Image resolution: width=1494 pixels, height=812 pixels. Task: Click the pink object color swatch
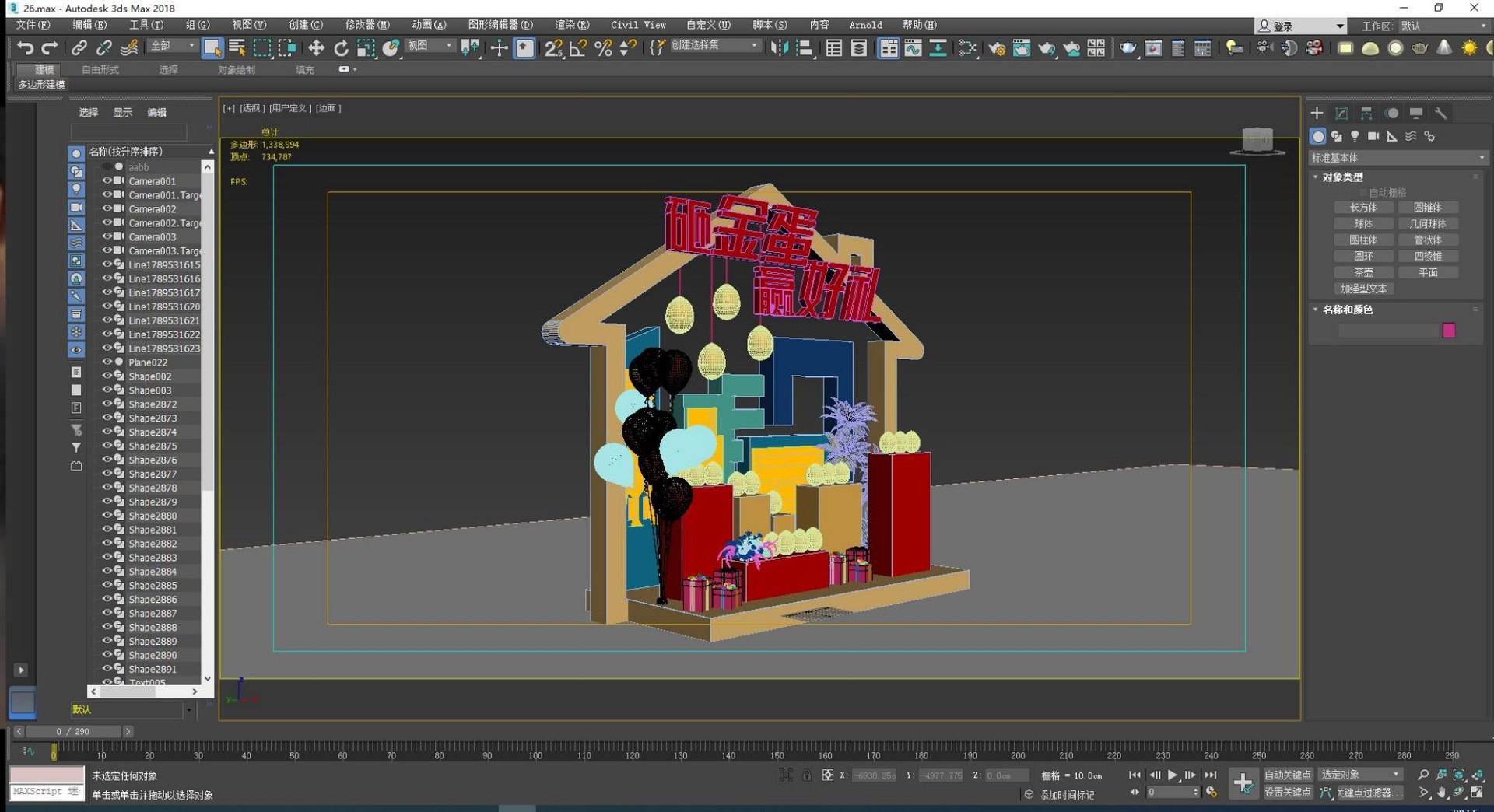(1448, 331)
